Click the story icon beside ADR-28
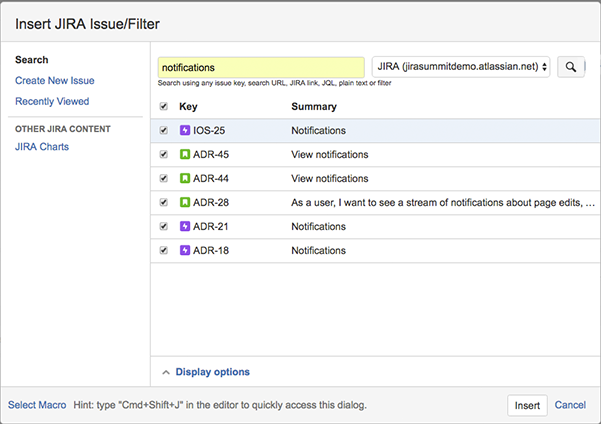Viewport: 601px width, 424px height. [x=185, y=202]
